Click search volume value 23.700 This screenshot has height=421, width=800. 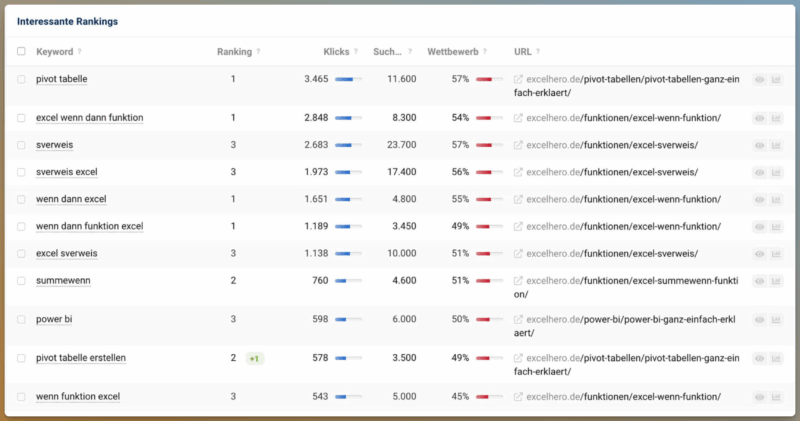[x=402, y=145]
